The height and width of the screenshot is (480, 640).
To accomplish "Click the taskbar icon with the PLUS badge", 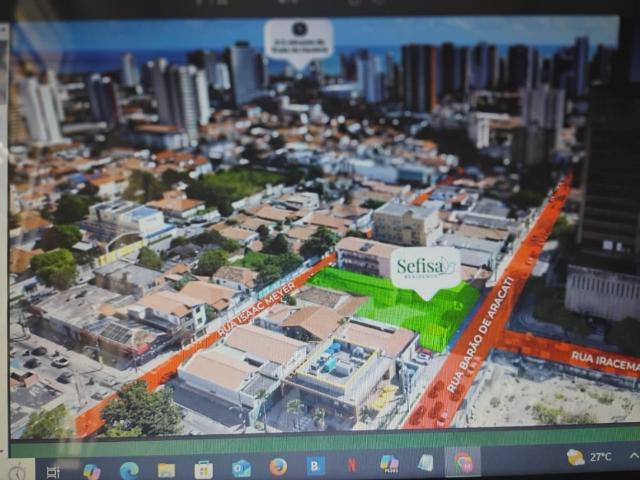I will (x=389, y=463).
